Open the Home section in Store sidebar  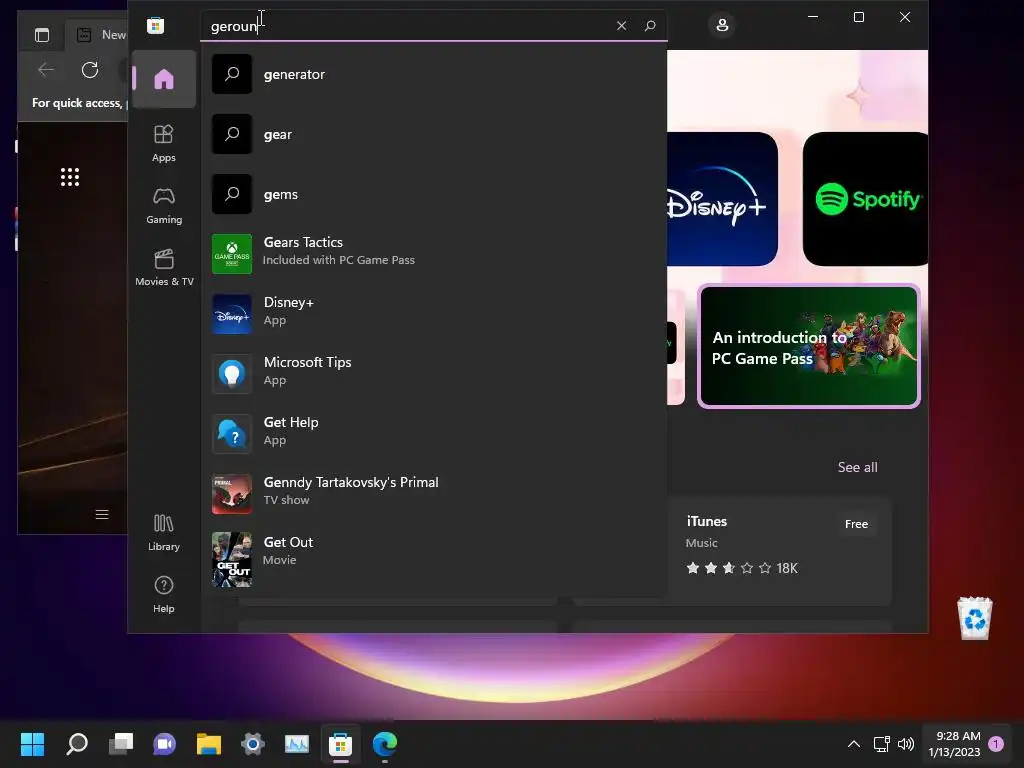tap(164, 79)
